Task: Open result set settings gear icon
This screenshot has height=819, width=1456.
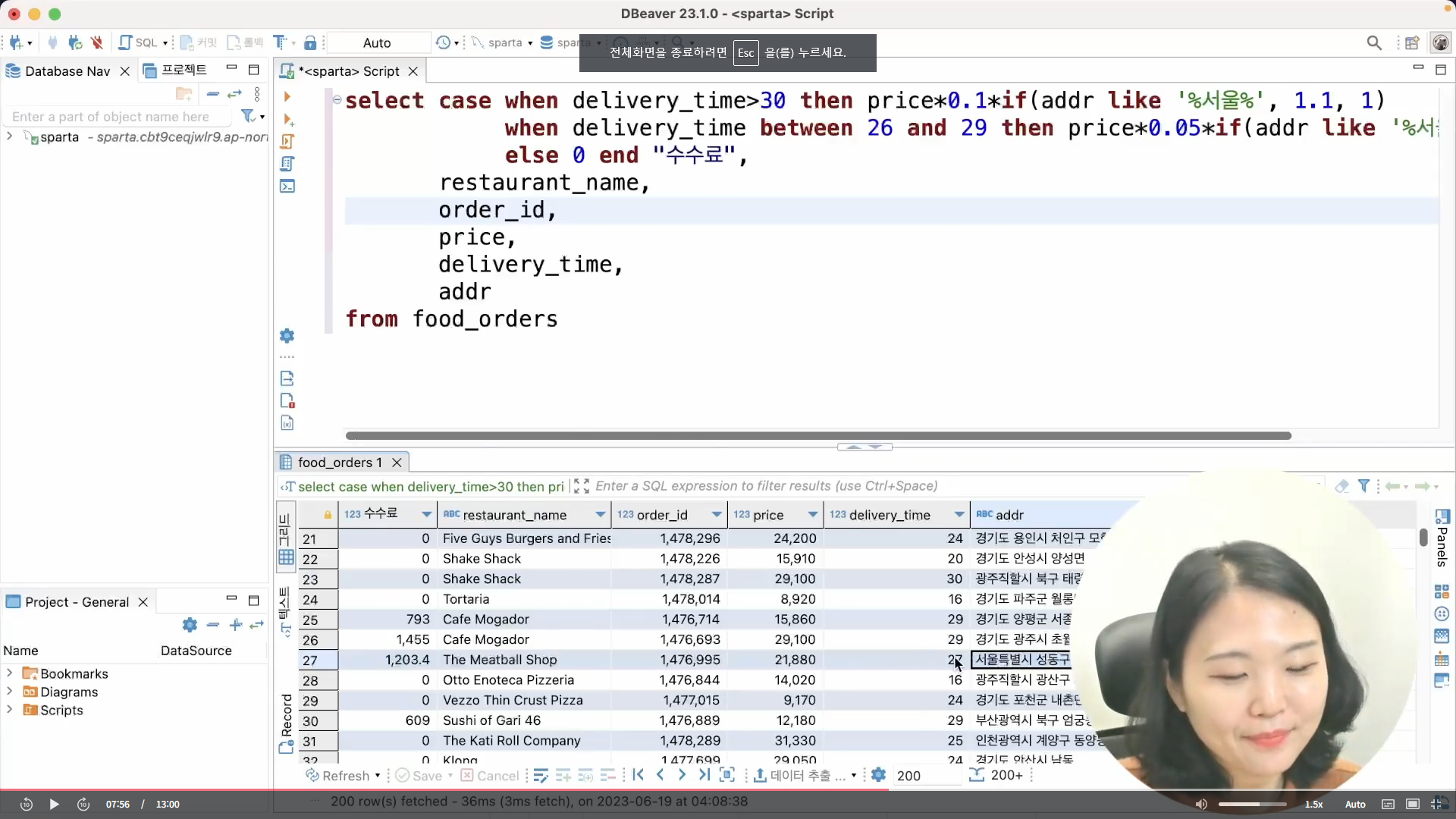Action: coord(878,775)
